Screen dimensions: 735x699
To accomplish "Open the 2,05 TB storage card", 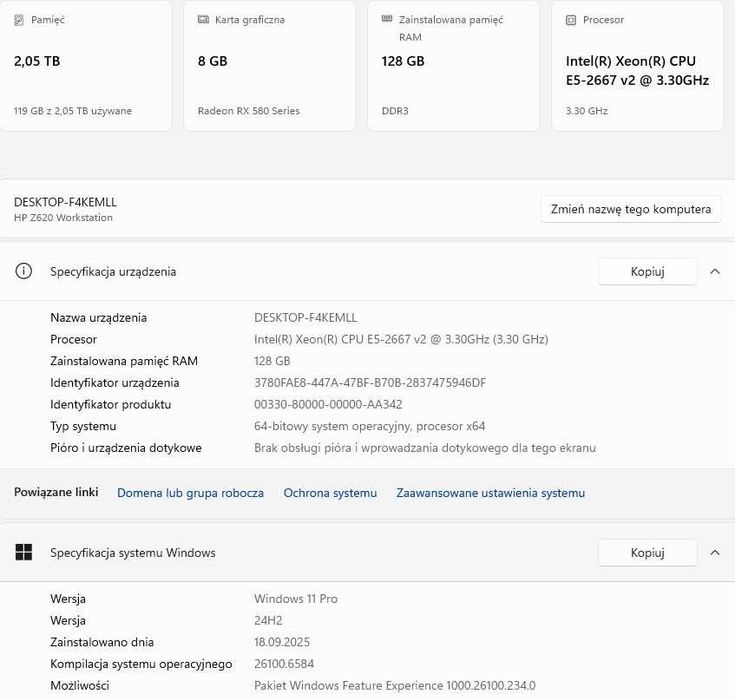I will 86,66.
